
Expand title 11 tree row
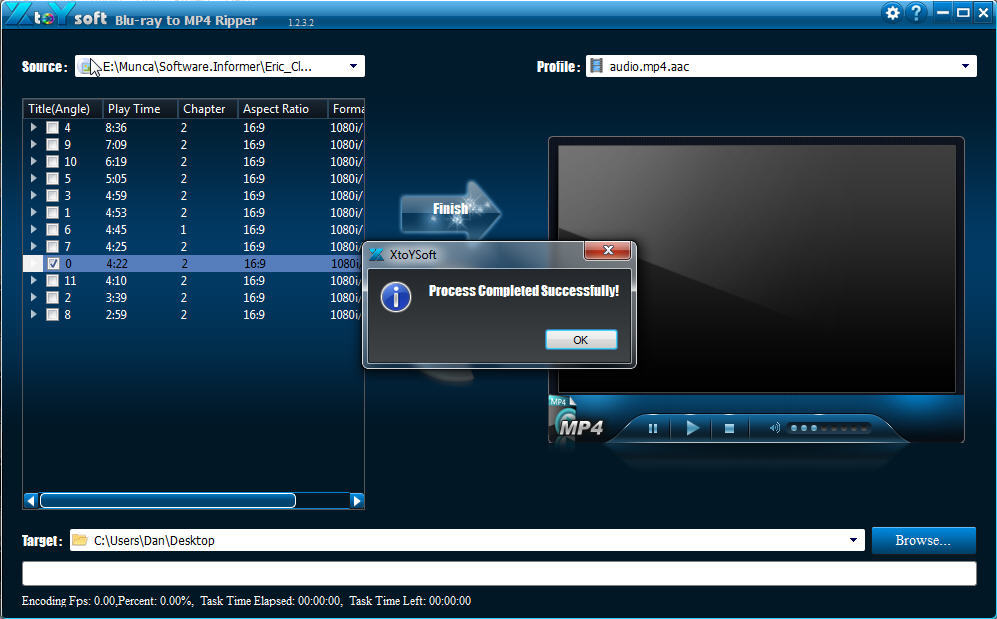coord(33,280)
